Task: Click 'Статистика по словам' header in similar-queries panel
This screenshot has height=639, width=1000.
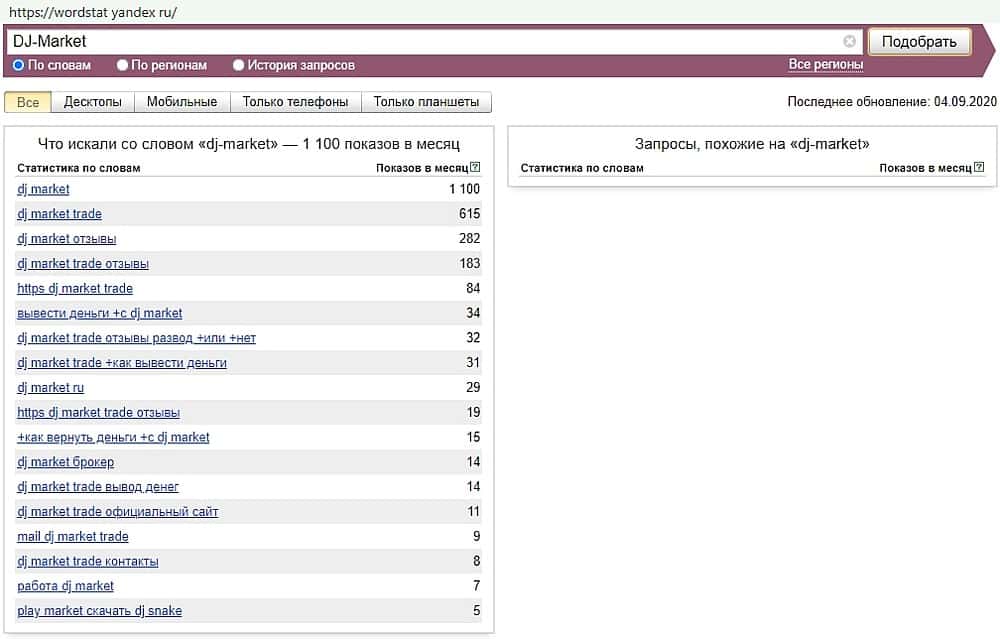Action: (582, 168)
